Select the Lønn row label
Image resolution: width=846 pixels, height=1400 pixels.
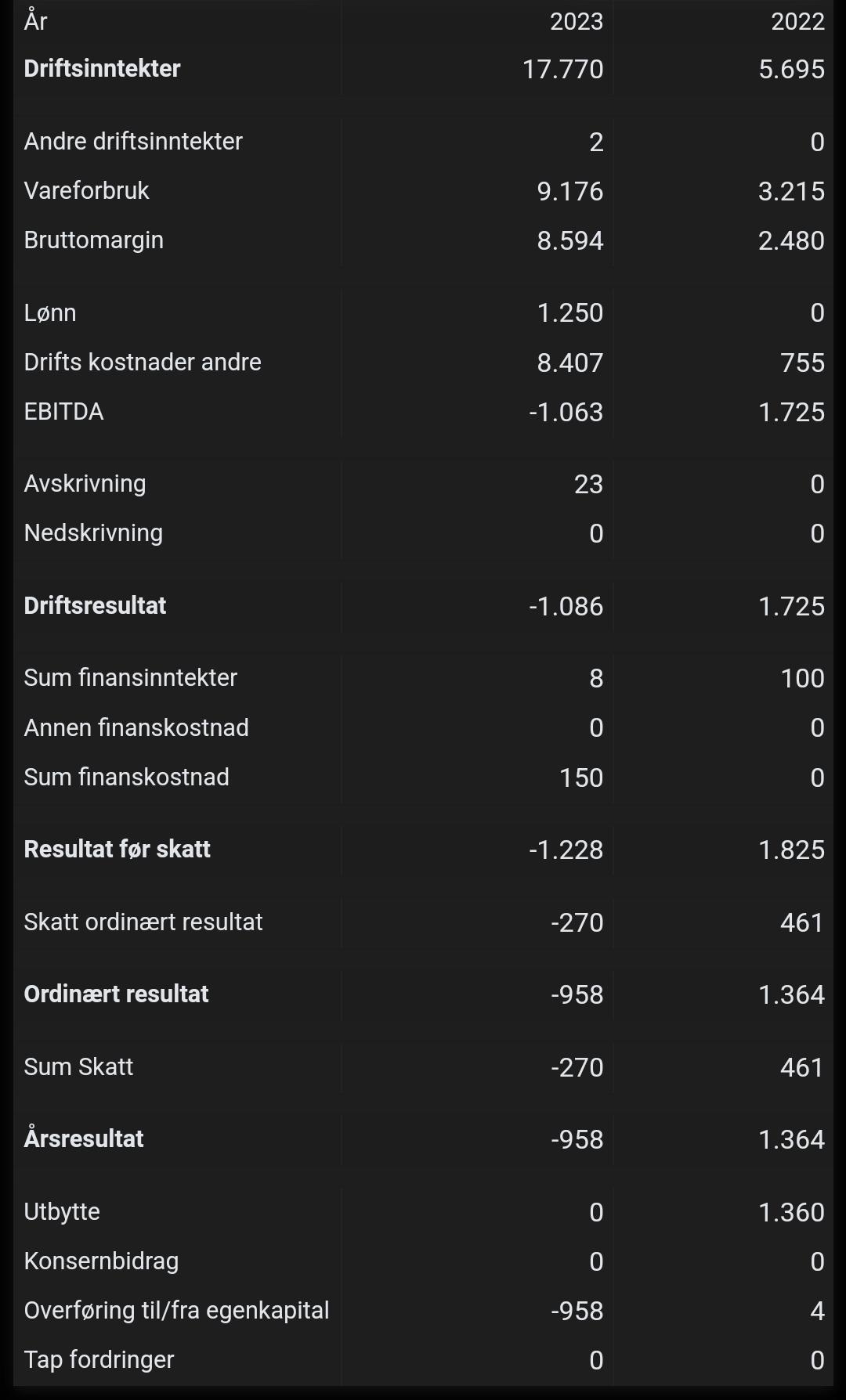tap(50, 313)
